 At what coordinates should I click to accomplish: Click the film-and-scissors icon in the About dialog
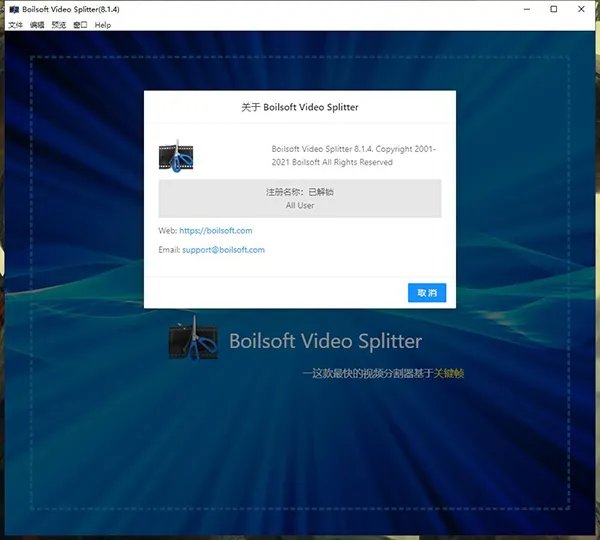(176, 156)
